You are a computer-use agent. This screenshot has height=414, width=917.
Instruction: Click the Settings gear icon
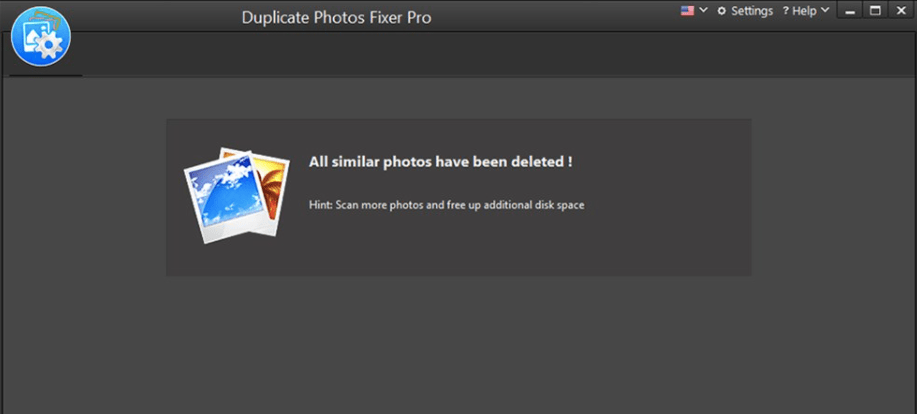[722, 11]
